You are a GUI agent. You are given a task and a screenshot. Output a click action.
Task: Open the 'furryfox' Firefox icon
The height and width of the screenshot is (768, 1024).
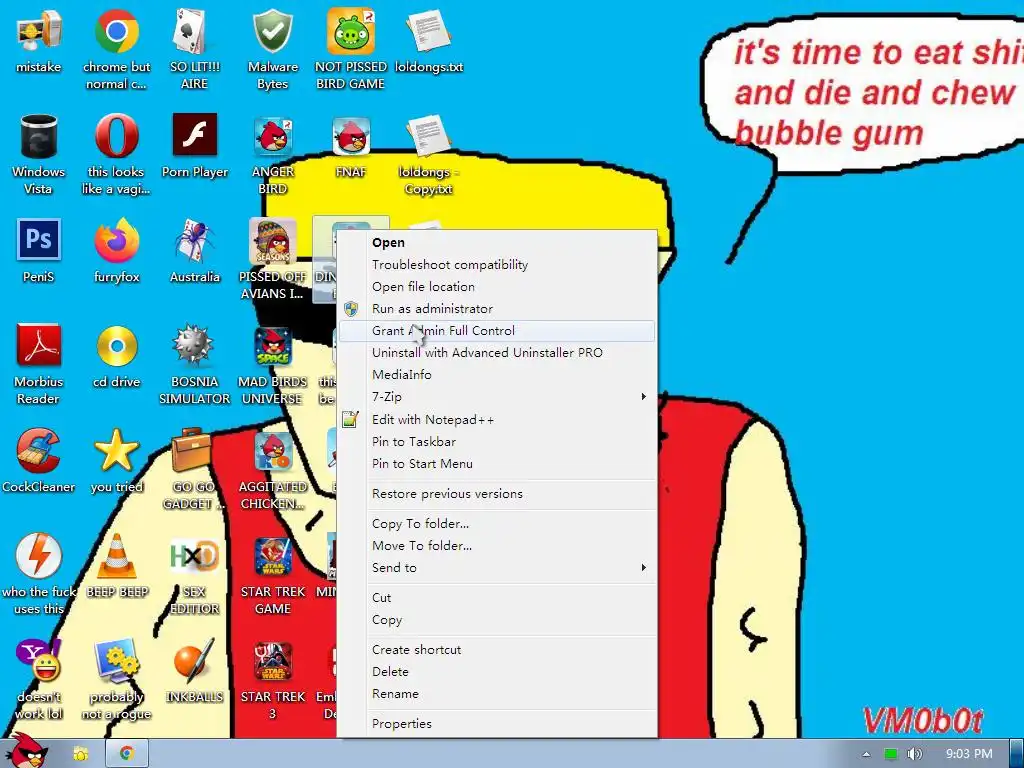116,240
